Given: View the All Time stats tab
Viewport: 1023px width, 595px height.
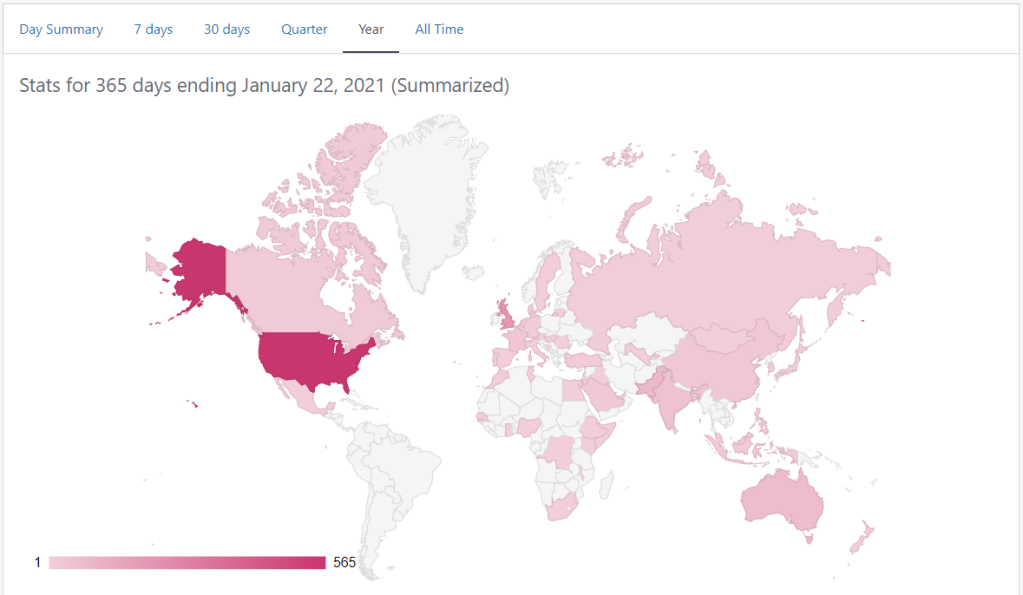Looking at the screenshot, I should (x=439, y=29).
